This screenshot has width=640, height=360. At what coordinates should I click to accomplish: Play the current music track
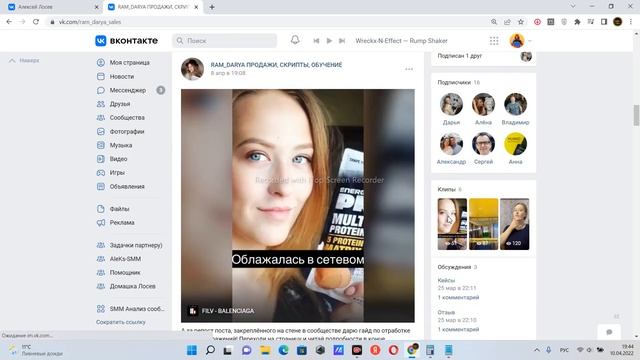329,41
